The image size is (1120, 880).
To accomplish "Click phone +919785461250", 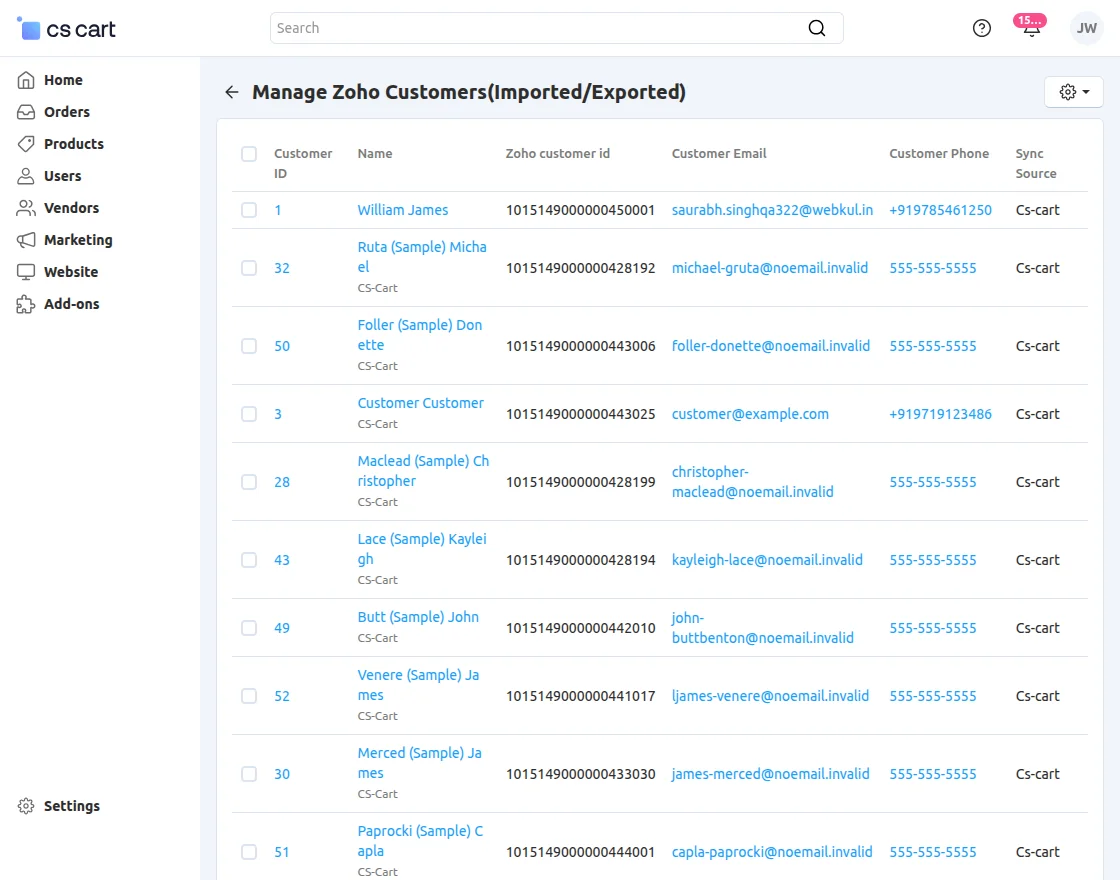I will pyautogui.click(x=940, y=210).
